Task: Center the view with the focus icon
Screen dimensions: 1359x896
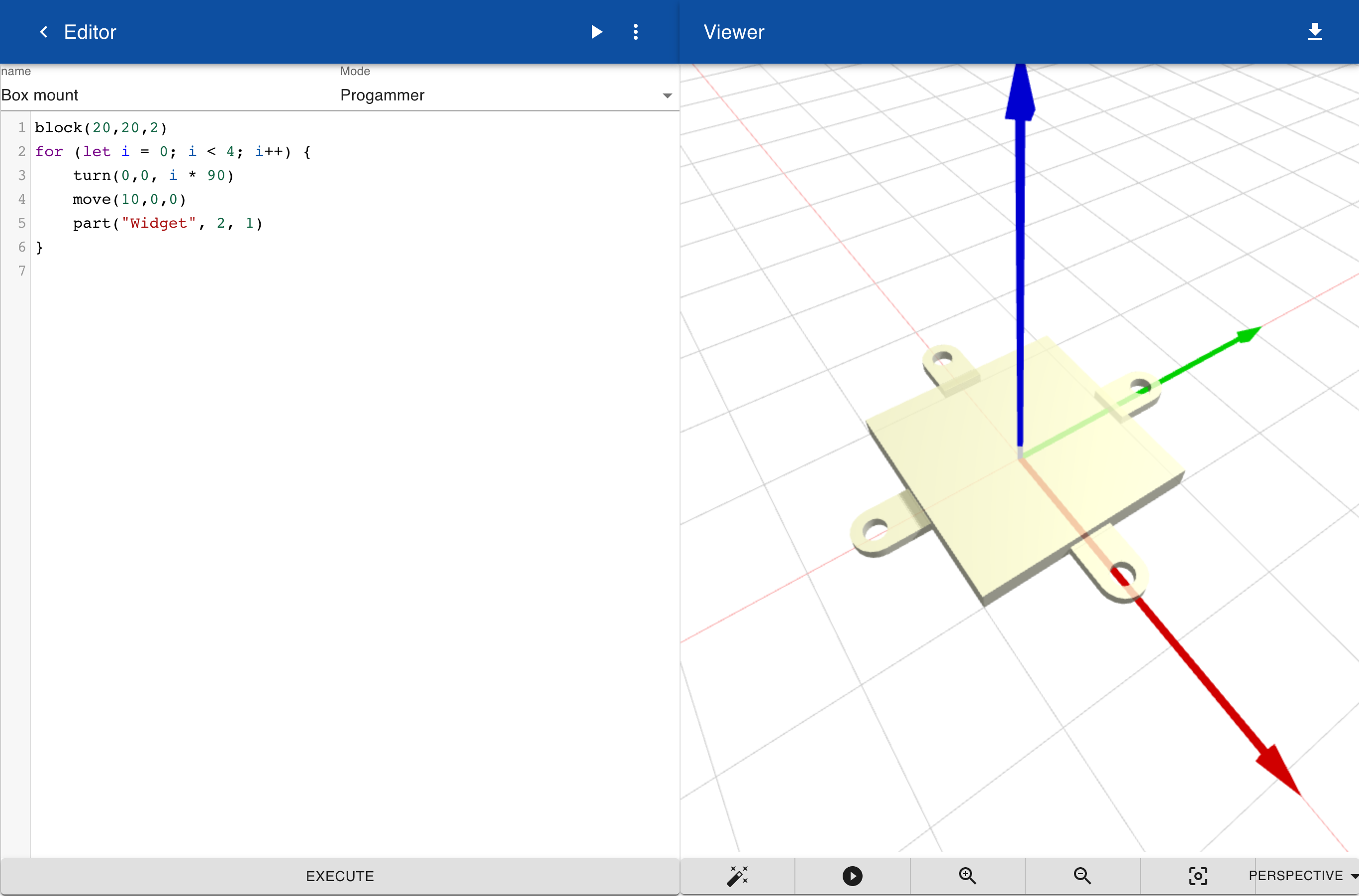Action: point(1198,876)
